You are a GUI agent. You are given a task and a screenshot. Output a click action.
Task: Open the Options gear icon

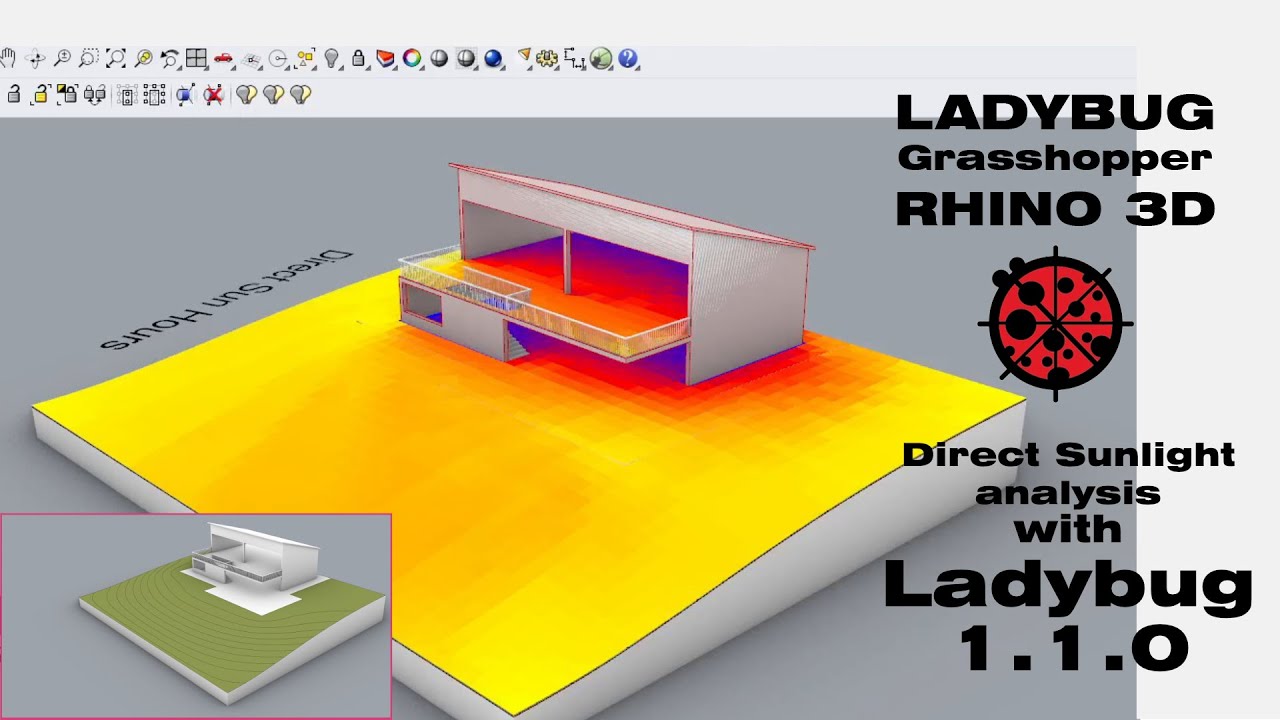pos(547,58)
